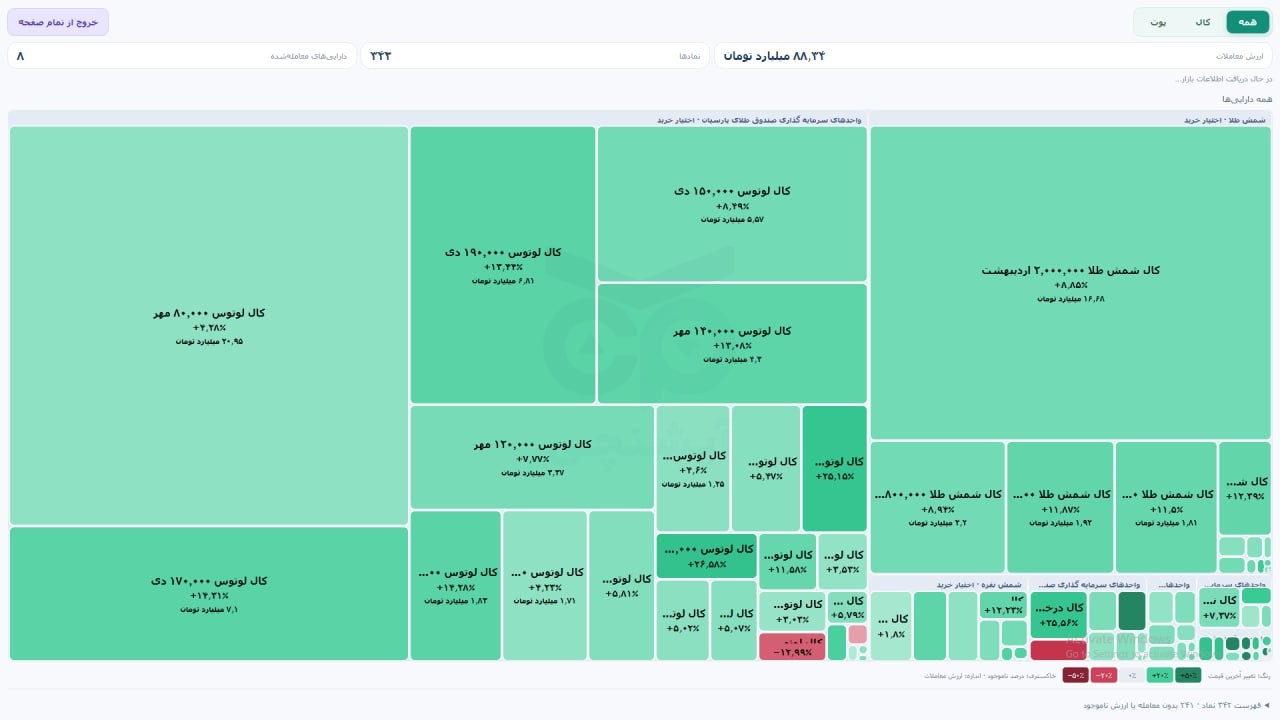Open the کال شمش طلا ۲,۰۰۰,۰۰۰ اردیبهشت tile
Viewport: 1280px width, 720px height.
pos(1071,283)
